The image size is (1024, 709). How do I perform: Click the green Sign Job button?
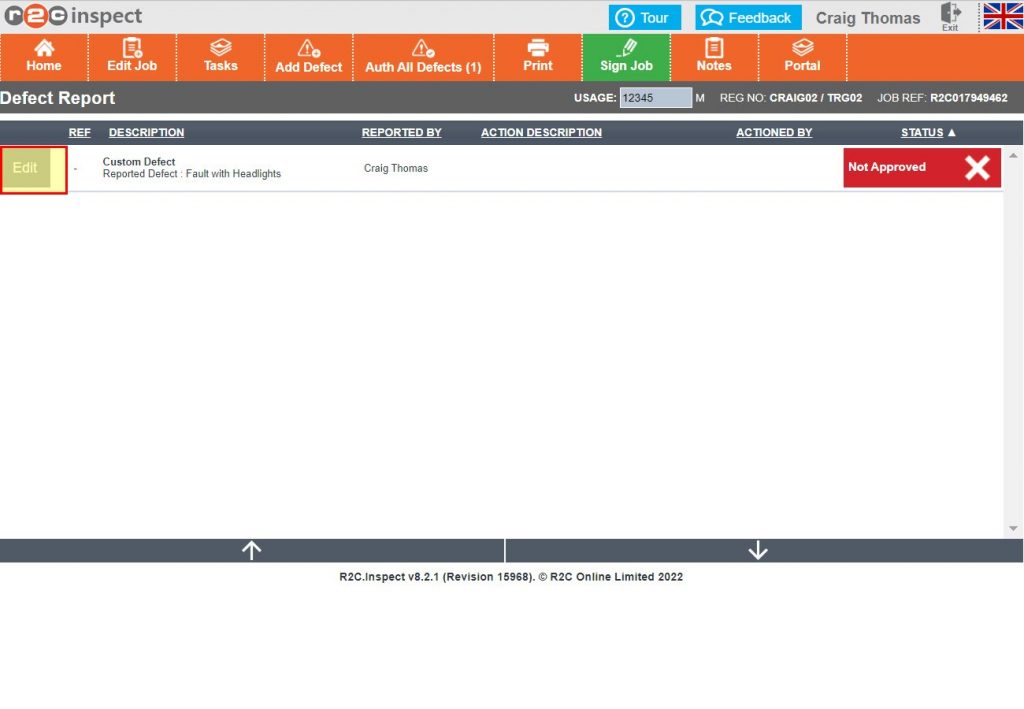tap(626, 57)
